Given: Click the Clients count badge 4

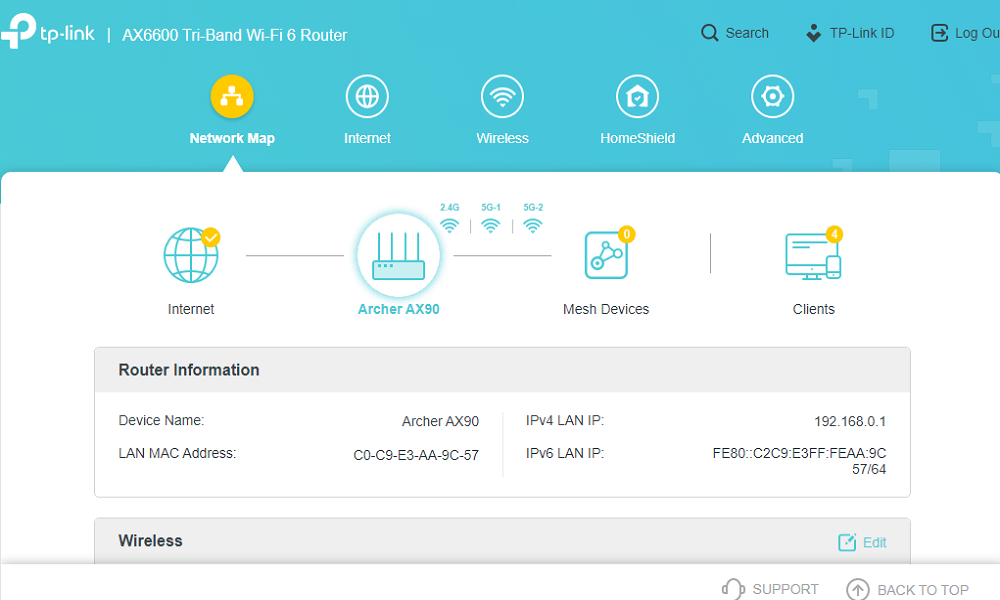Looking at the screenshot, I should (834, 234).
